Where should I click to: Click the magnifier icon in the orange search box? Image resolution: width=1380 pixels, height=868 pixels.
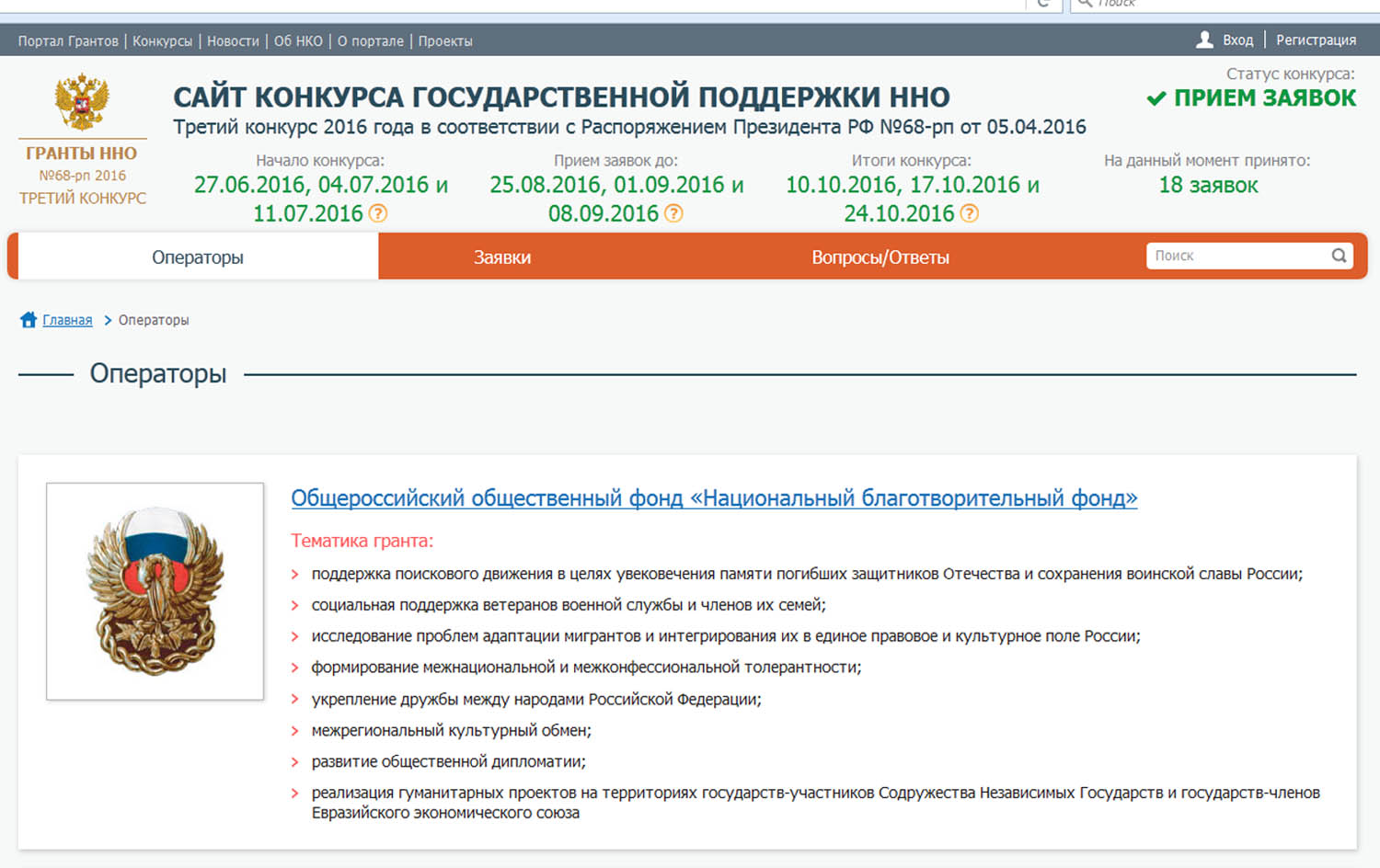pos(1340,256)
